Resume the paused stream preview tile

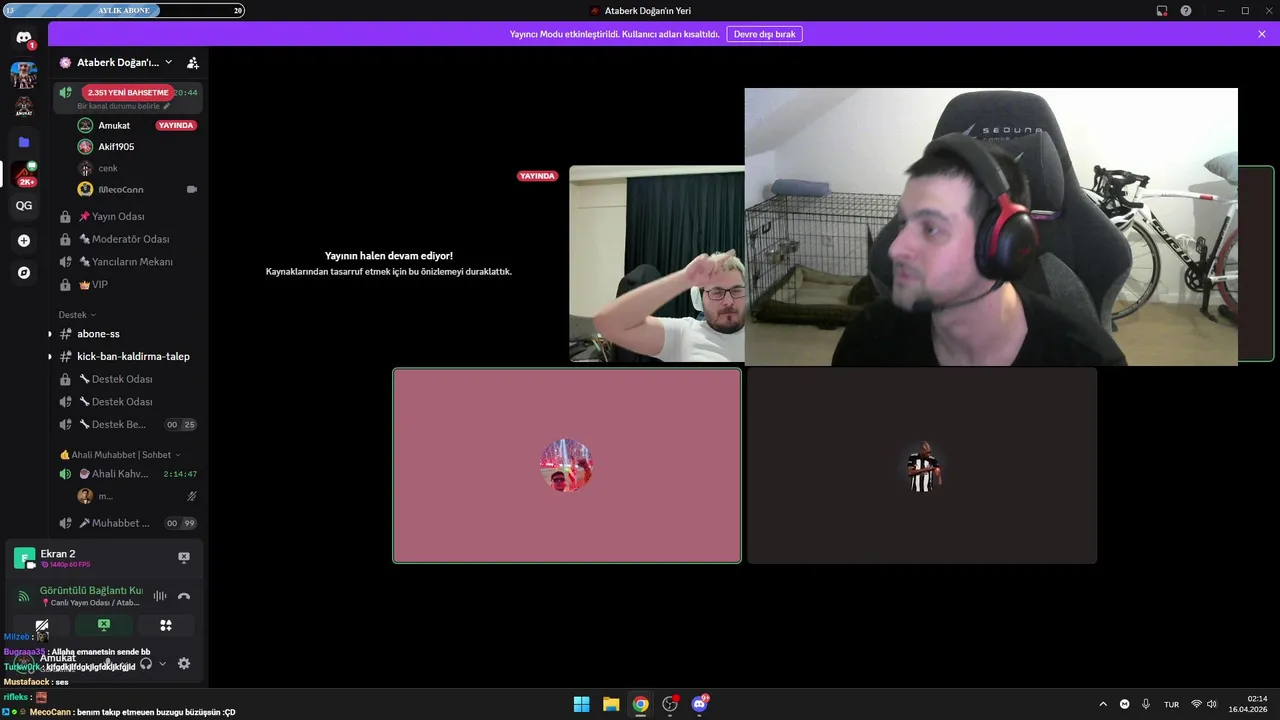pos(389,263)
